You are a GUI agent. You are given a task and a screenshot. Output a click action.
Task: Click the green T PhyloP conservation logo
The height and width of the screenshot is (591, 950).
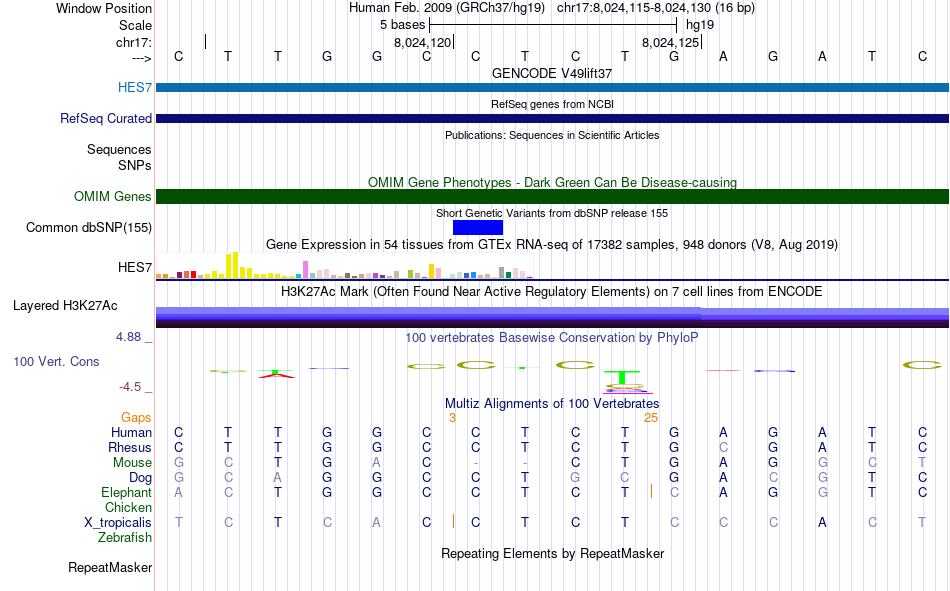[x=622, y=377]
